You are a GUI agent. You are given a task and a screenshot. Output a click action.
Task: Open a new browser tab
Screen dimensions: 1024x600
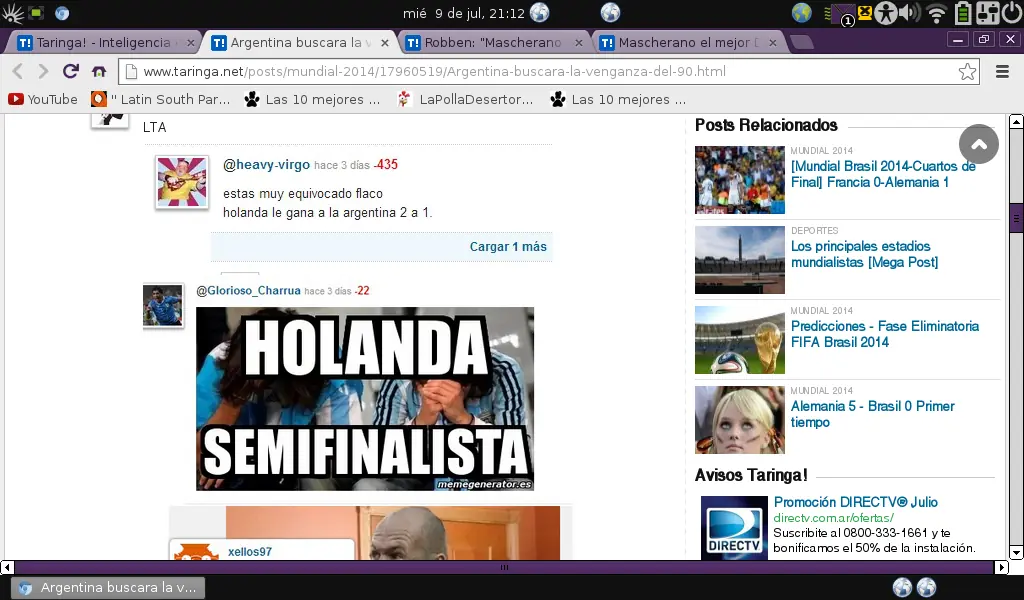(x=801, y=42)
